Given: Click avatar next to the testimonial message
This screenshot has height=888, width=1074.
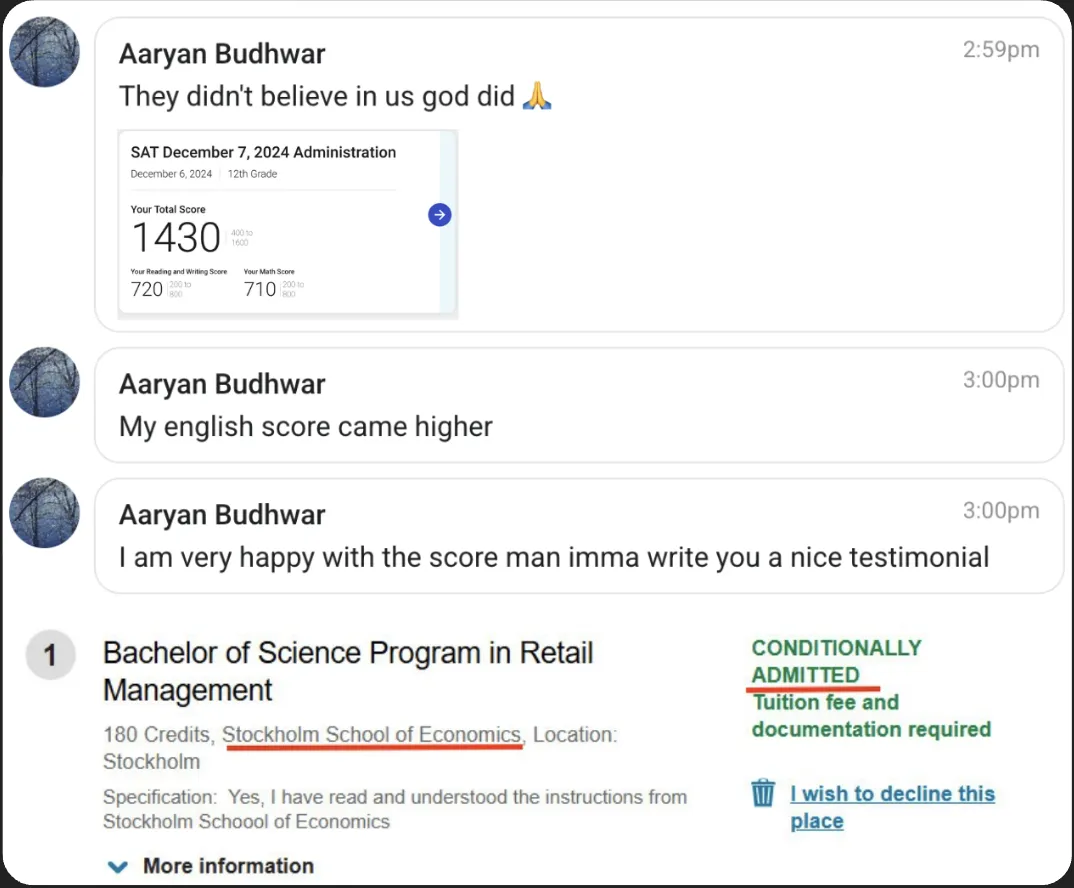Looking at the screenshot, I should coord(45,513).
